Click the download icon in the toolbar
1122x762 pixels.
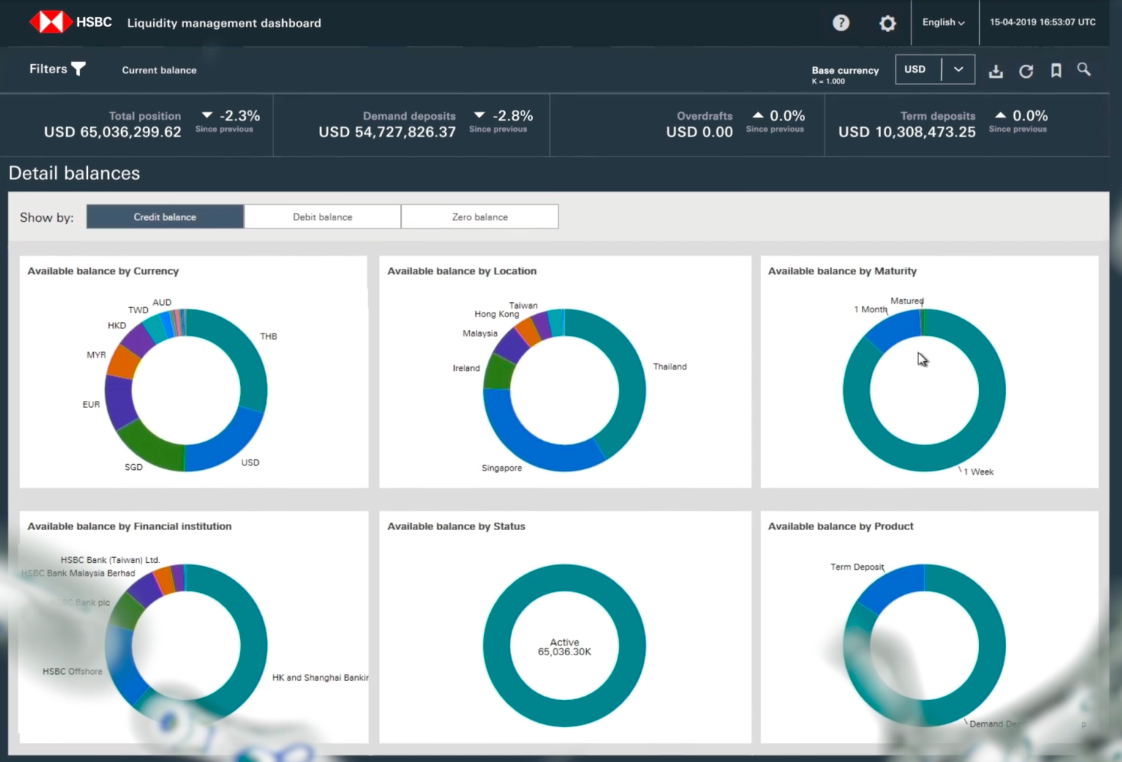point(995,71)
